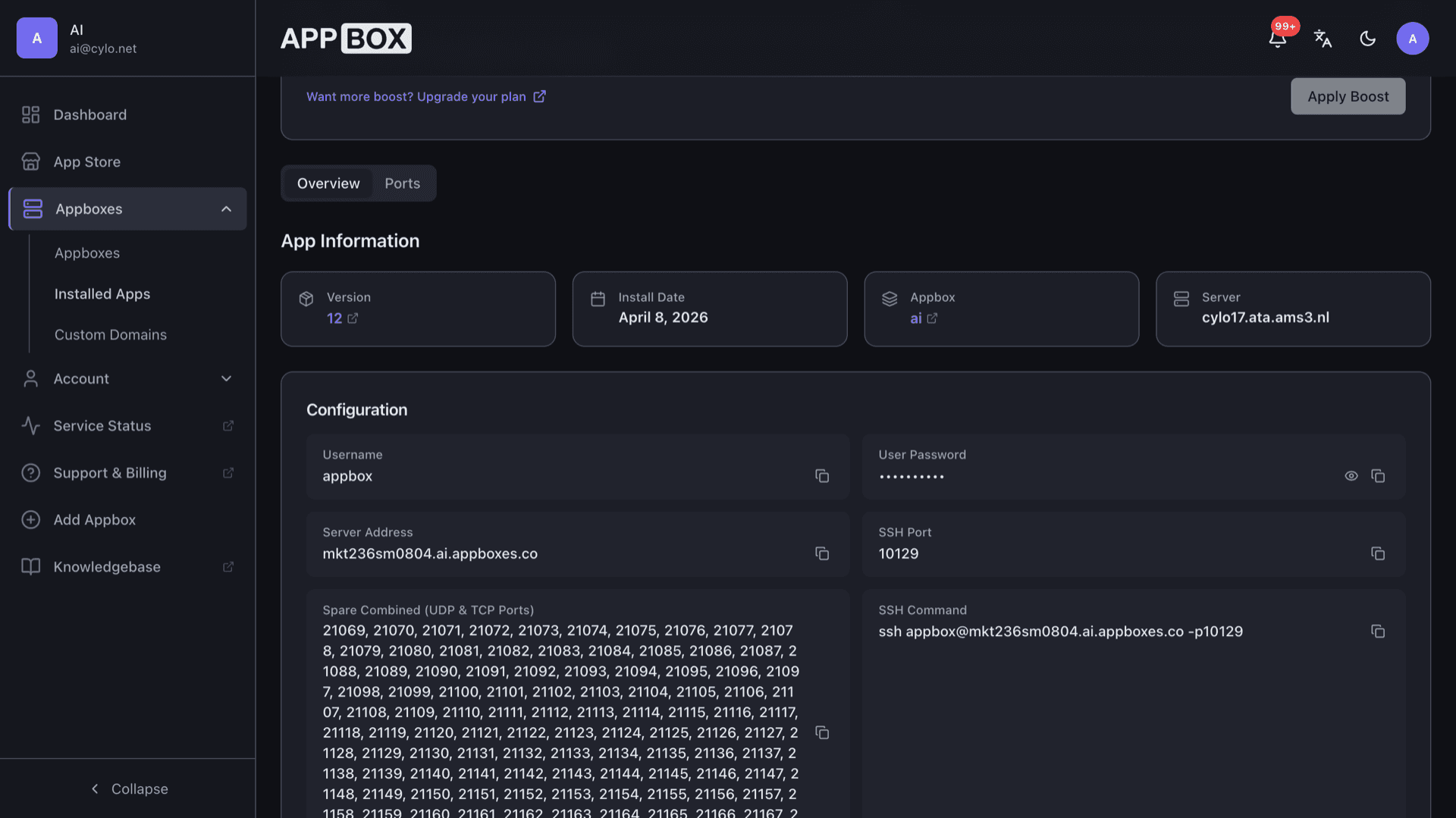This screenshot has height=818, width=1456.
Task: Click the Knowledgebase book icon
Action: (30, 567)
